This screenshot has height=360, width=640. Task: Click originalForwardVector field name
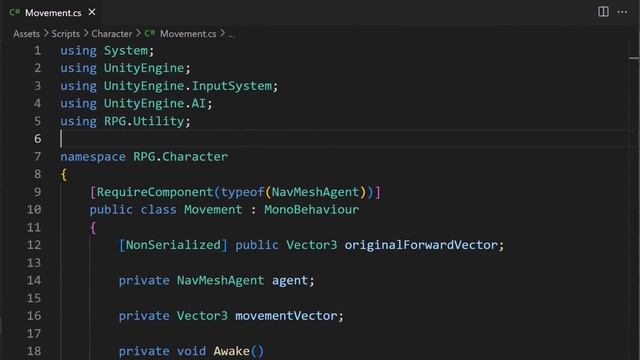tap(421, 245)
